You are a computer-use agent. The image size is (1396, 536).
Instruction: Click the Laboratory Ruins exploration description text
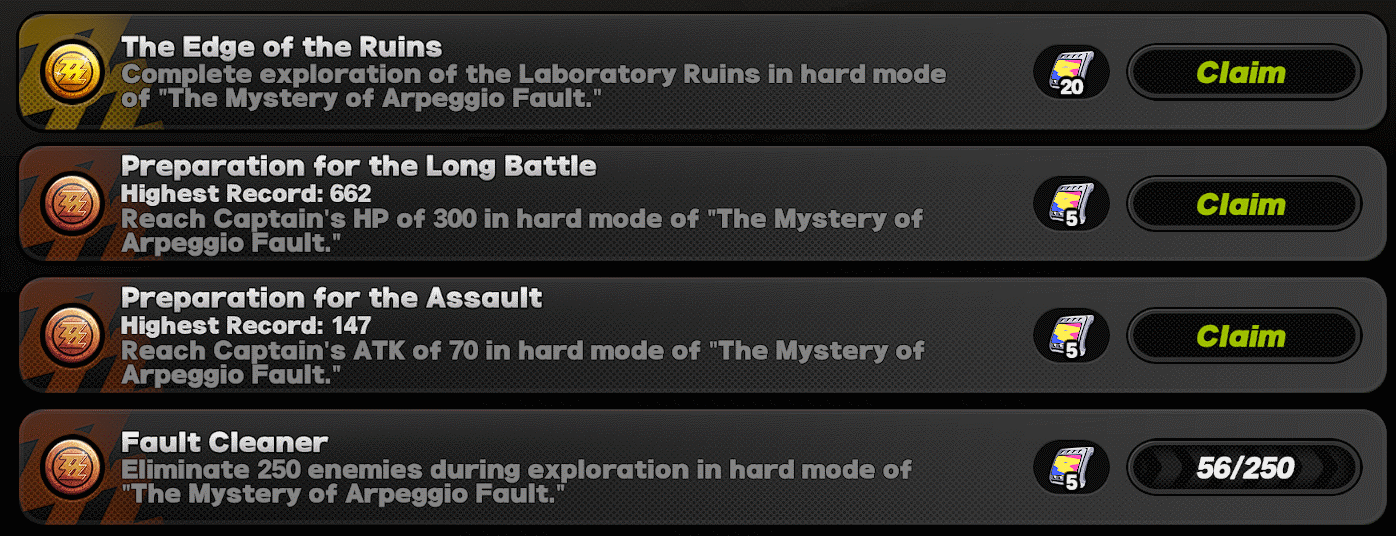[534, 87]
